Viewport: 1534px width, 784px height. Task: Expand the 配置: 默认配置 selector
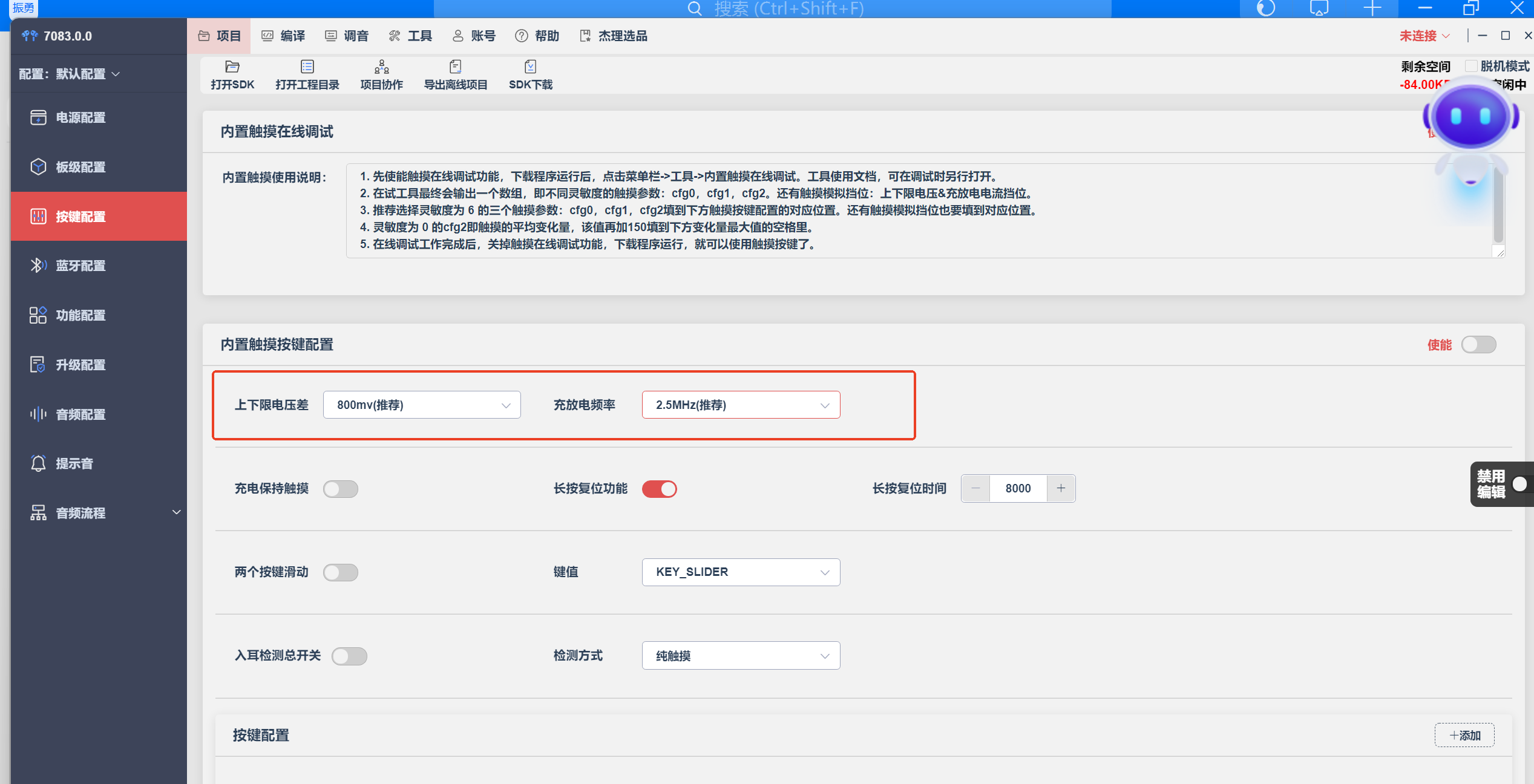70,74
